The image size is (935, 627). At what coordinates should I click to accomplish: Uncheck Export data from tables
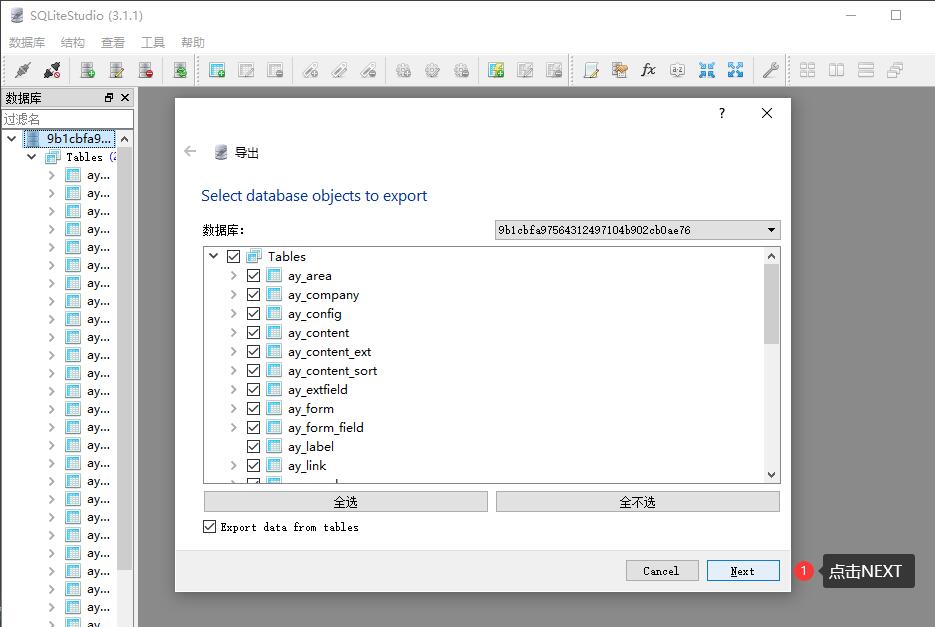coord(209,528)
